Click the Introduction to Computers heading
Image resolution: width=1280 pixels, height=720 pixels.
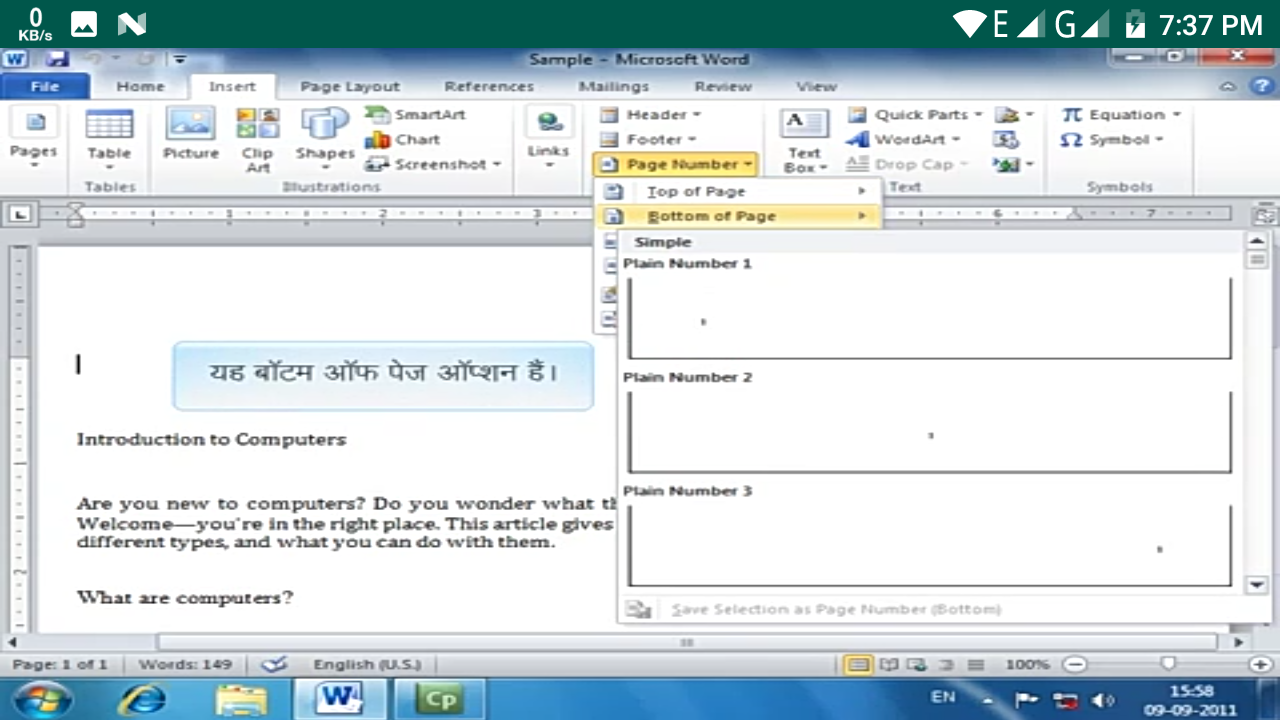[211, 439]
